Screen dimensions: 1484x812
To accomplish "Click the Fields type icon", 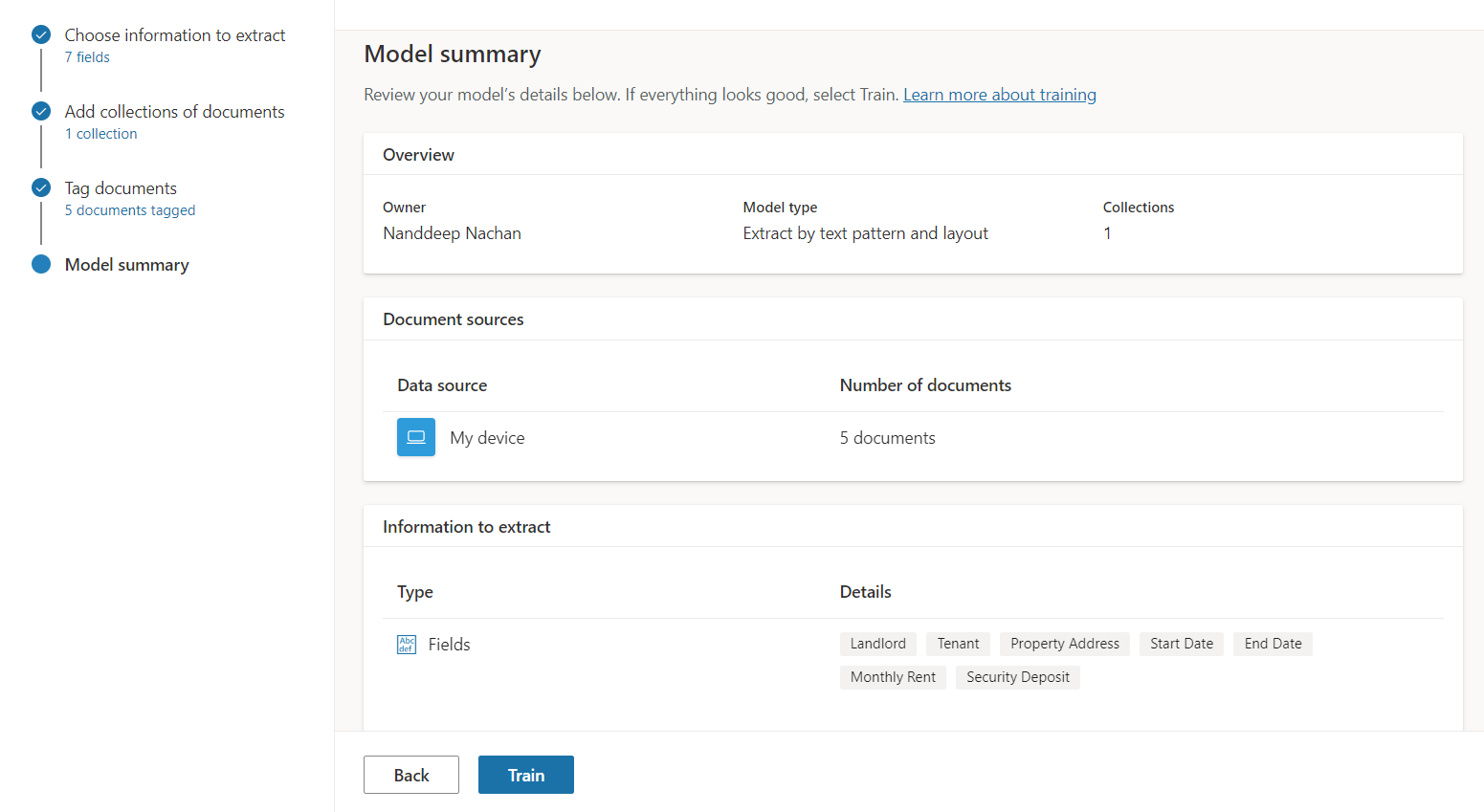I will 407,645.
